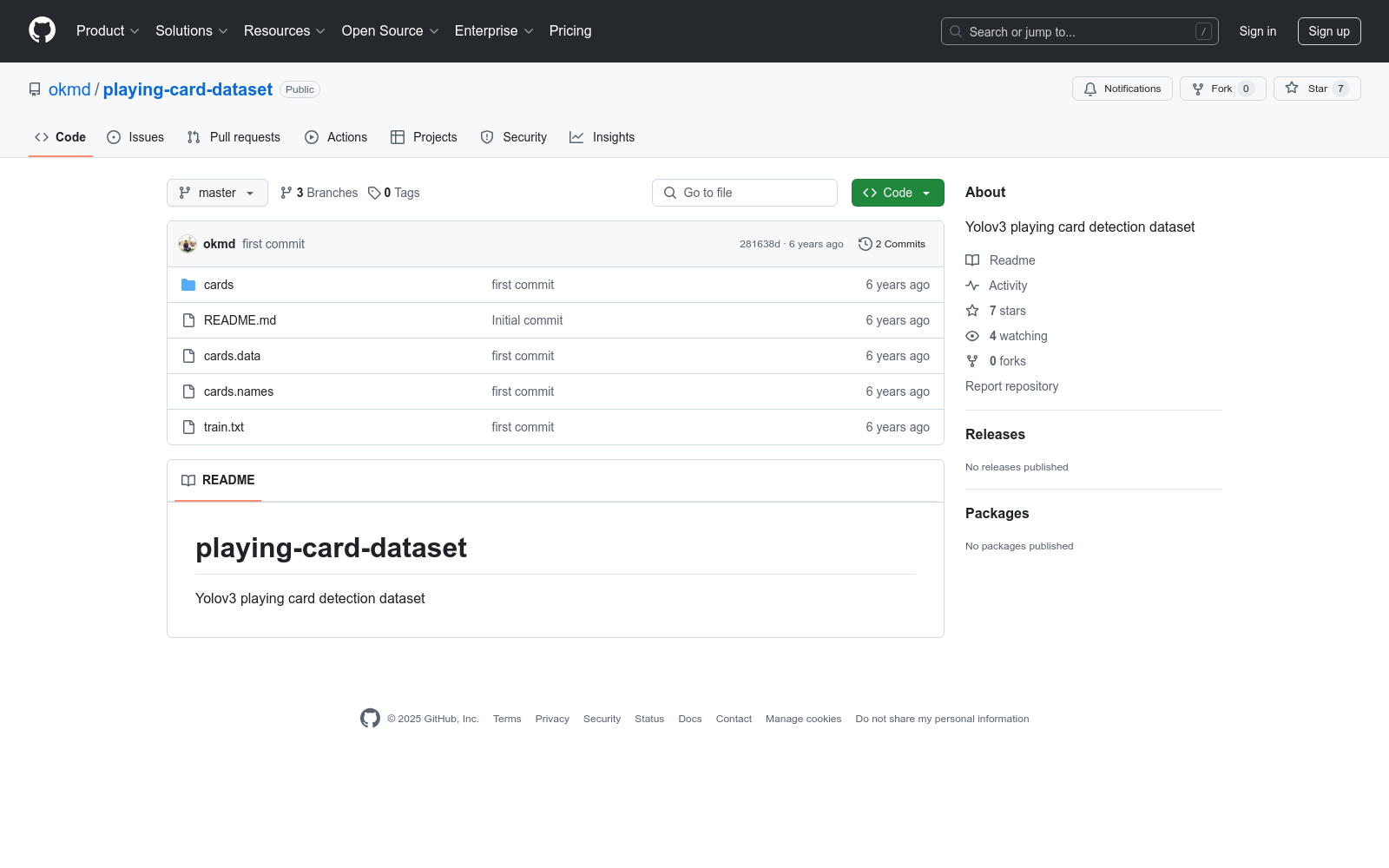Click the watching eye icon
Image resolution: width=1389 pixels, height=868 pixels.
tap(972, 336)
